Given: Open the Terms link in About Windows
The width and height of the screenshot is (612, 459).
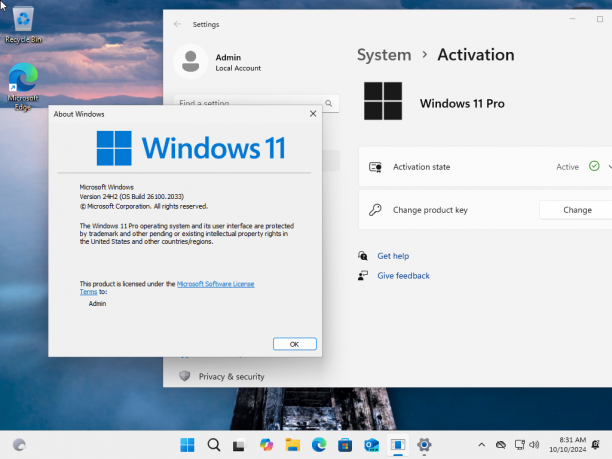Looking at the screenshot, I should click(89, 292).
